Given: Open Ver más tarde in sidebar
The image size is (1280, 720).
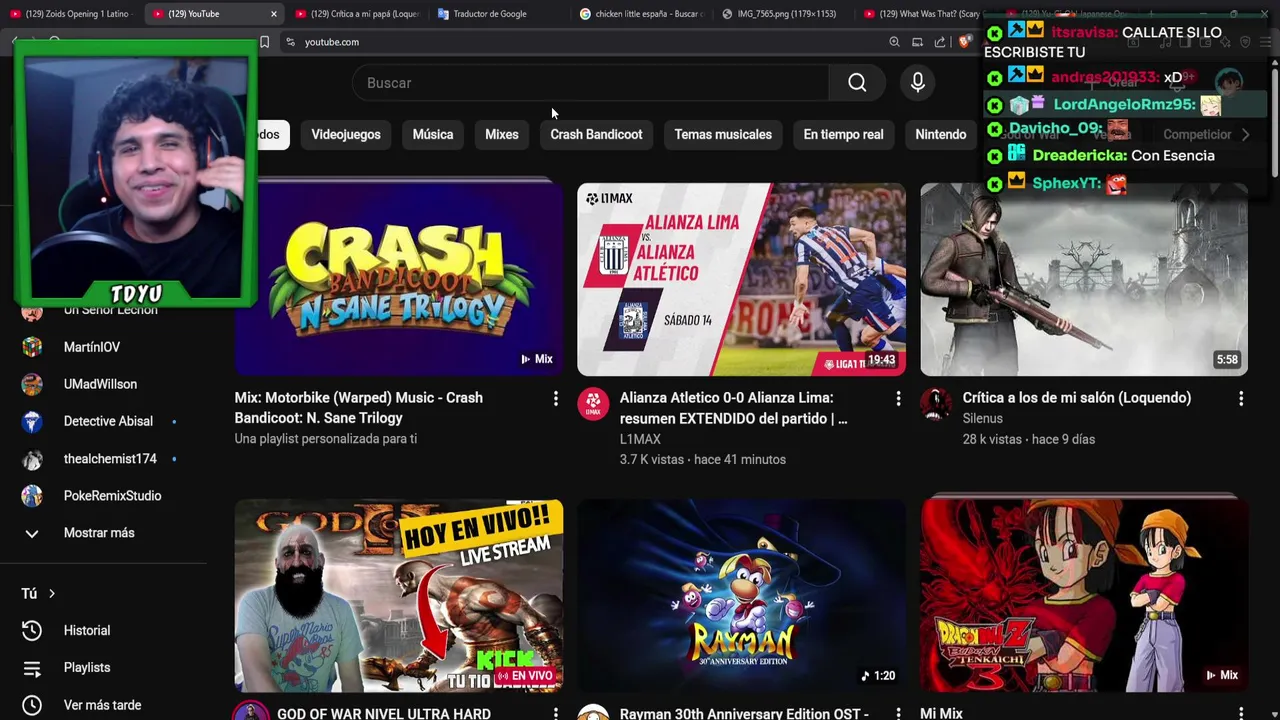Looking at the screenshot, I should click(104, 705).
